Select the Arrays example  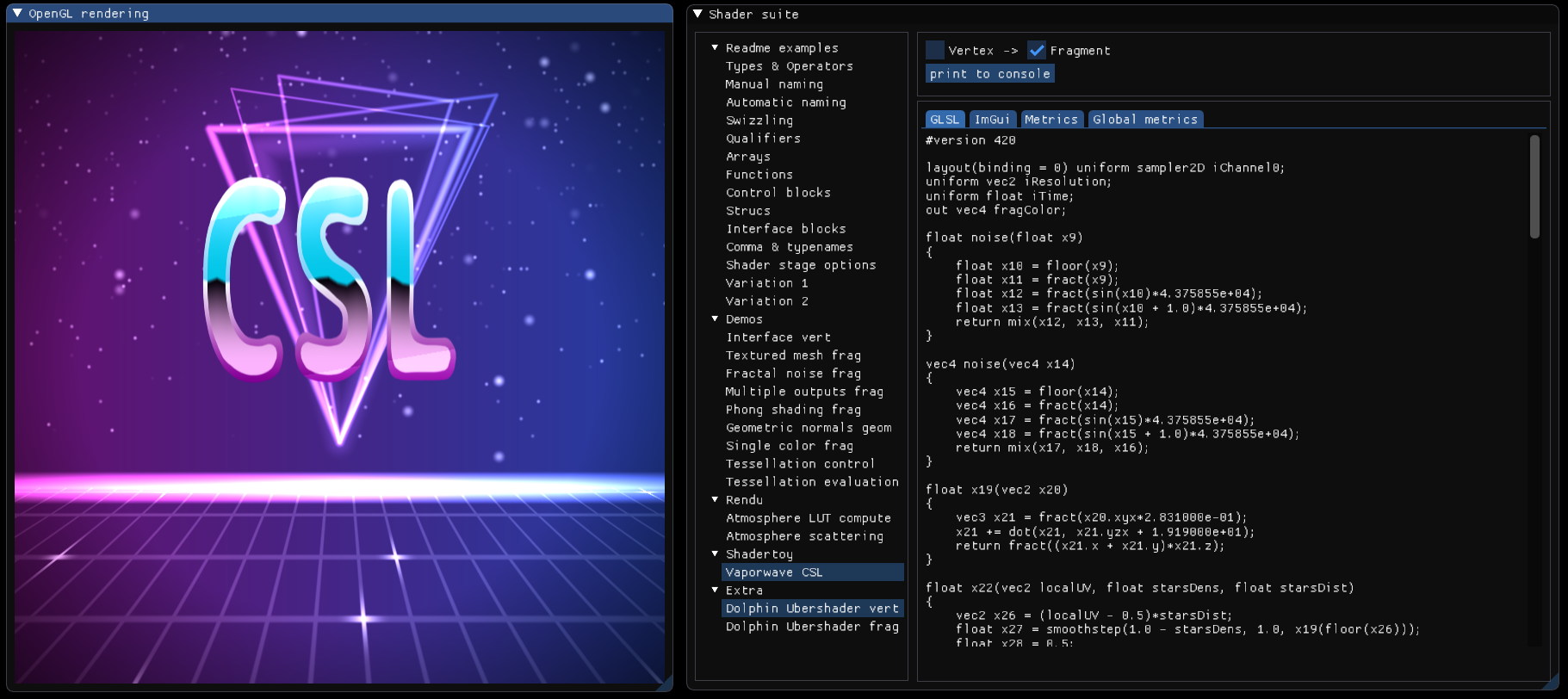[x=748, y=157]
